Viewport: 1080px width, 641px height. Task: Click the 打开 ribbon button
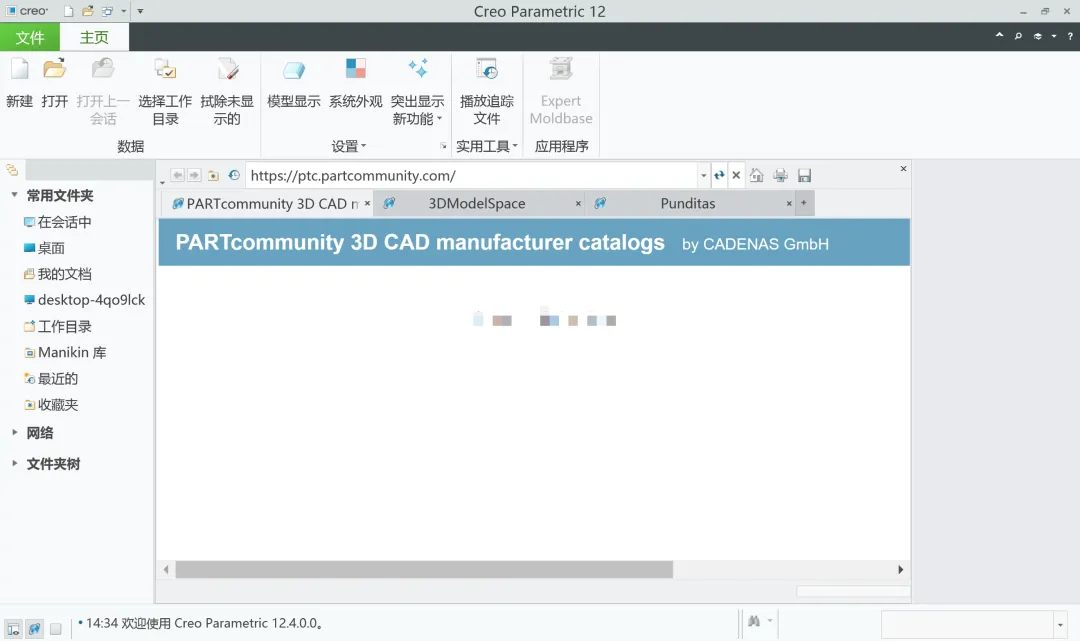click(54, 83)
